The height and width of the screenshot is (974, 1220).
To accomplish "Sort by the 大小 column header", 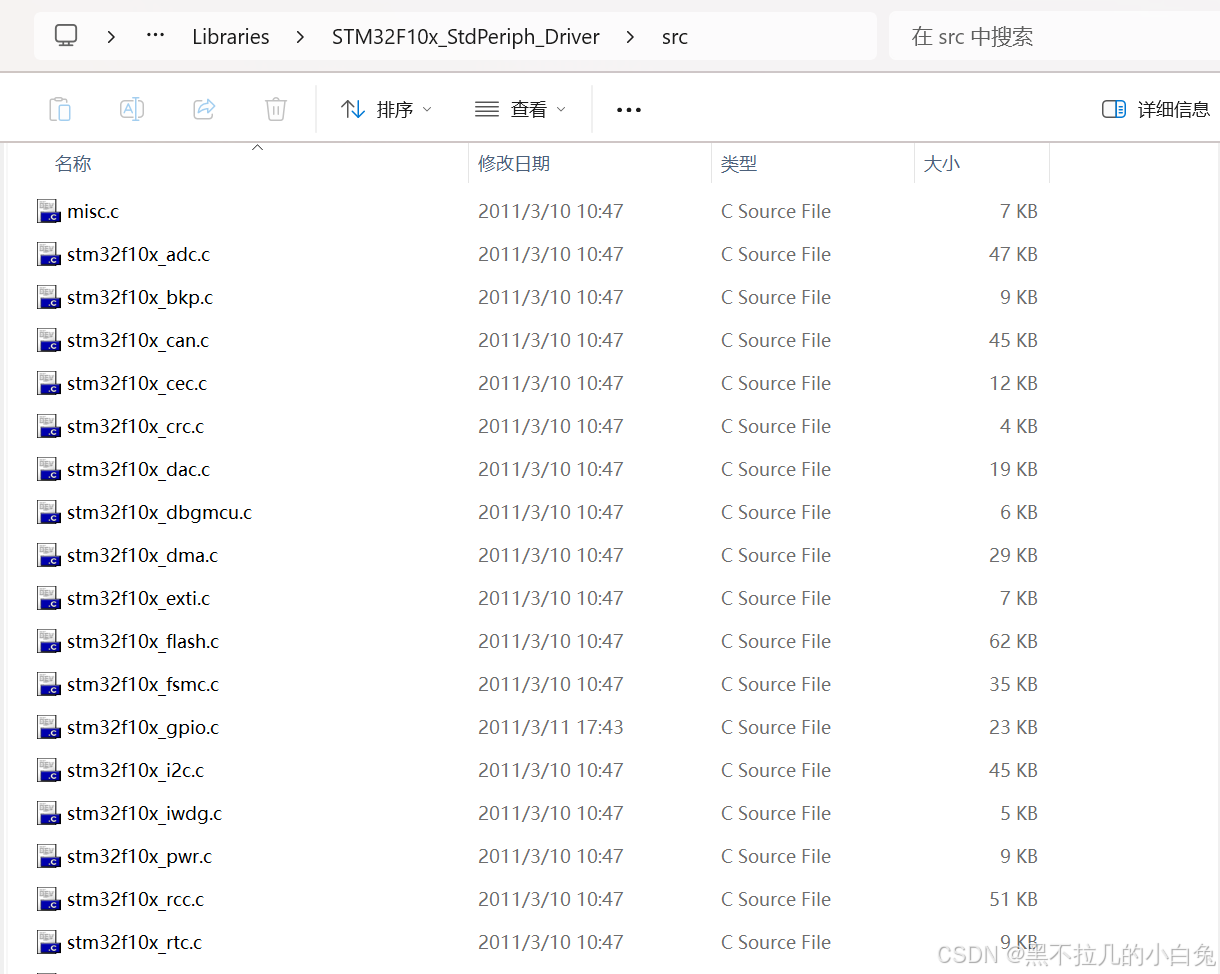I will click(x=941, y=164).
